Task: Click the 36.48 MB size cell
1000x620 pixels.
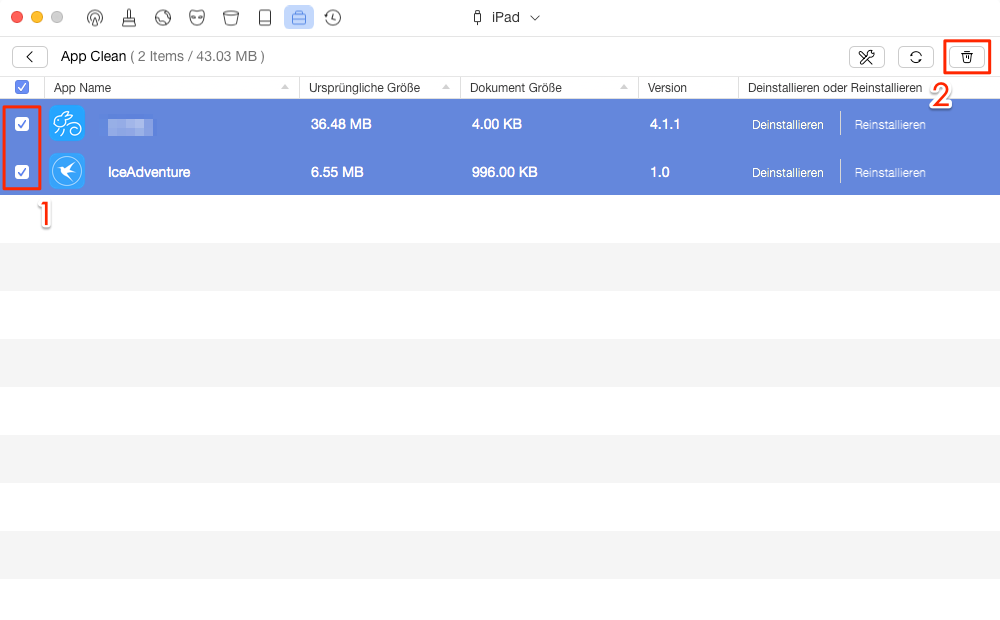Action: 341,124
